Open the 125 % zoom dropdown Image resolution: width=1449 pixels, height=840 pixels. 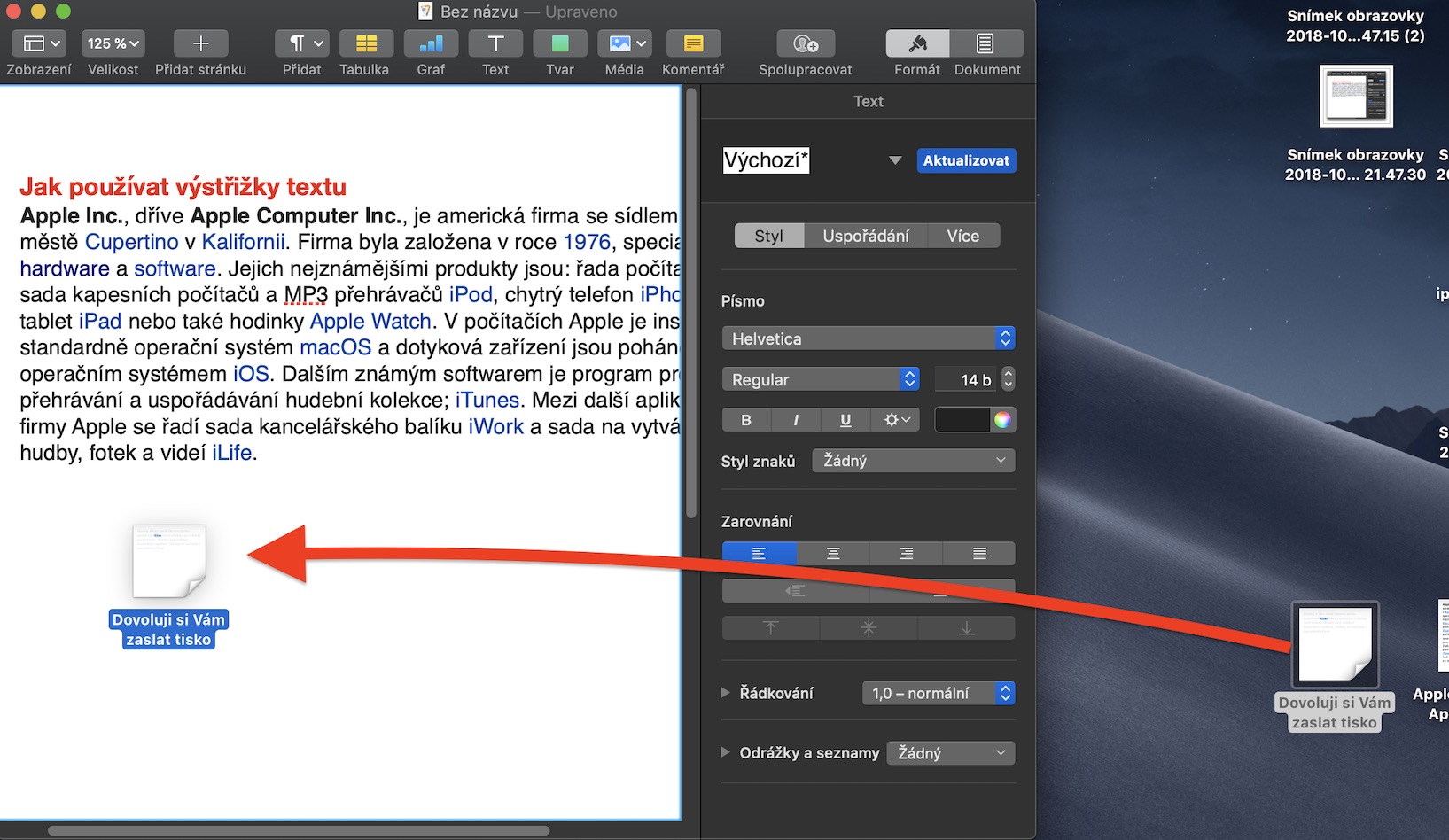113,43
